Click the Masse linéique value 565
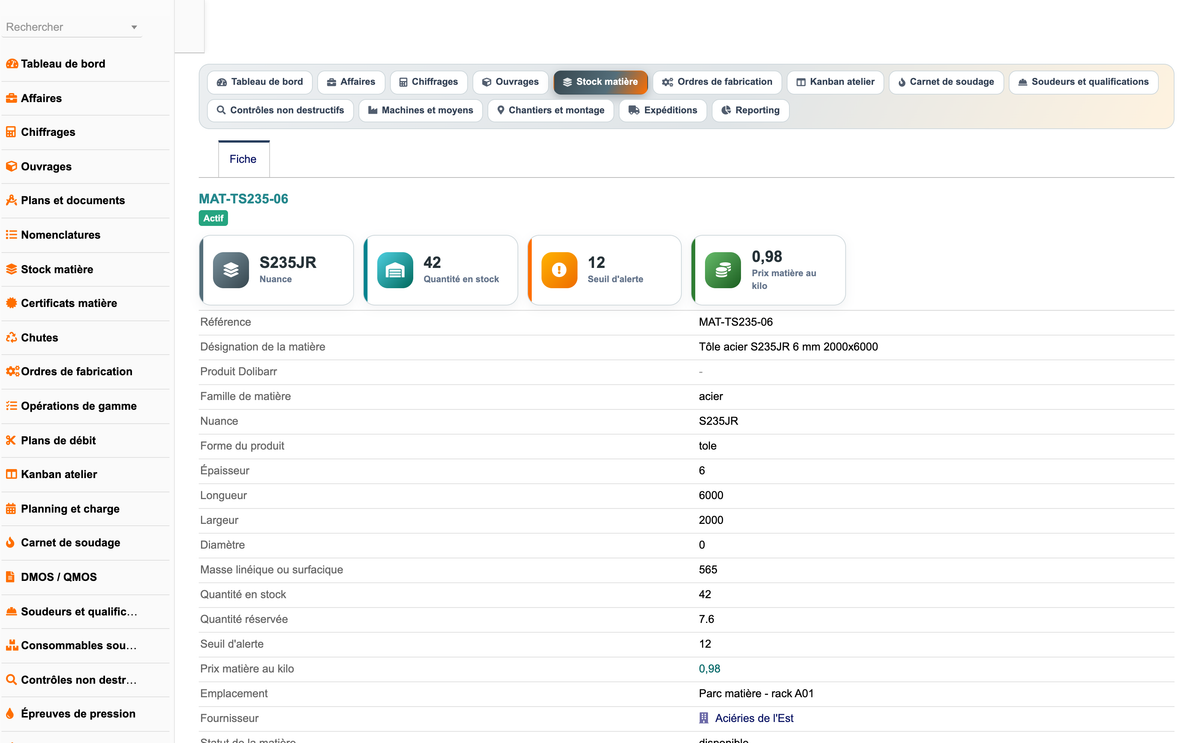Screen dimensions: 1200x743 tap(708, 570)
